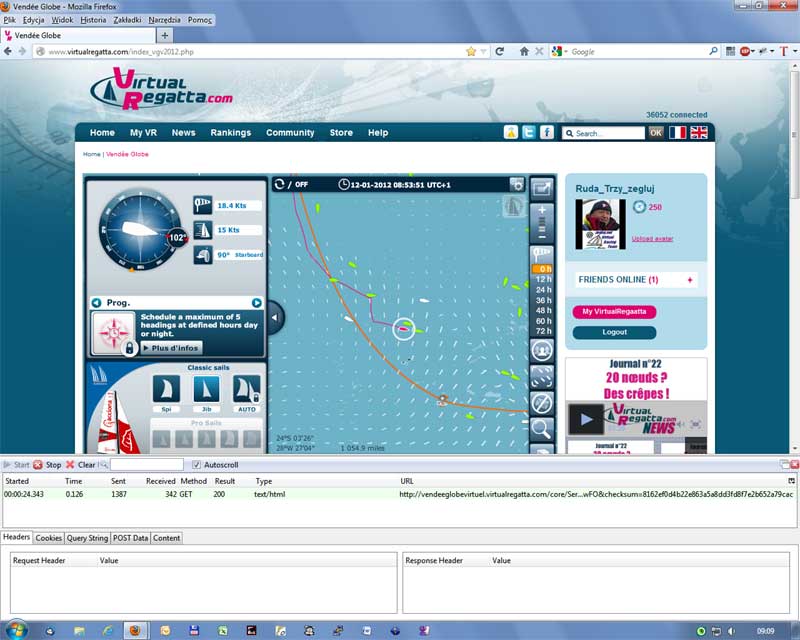
Task: Click the dashed-circle button on the map sidebar
Action: coord(542,377)
